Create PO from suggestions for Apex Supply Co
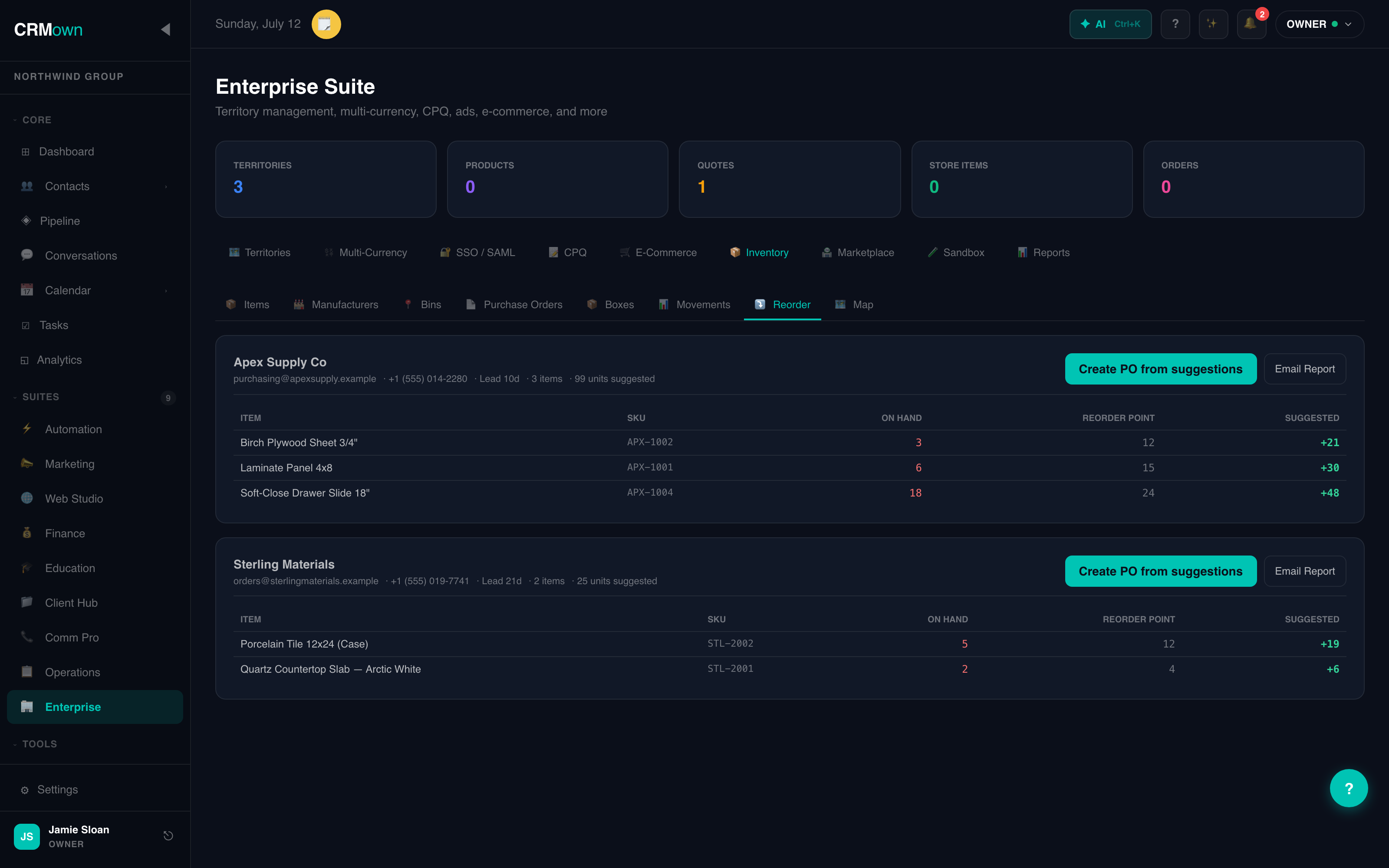This screenshot has width=1389, height=868. 1161,369
